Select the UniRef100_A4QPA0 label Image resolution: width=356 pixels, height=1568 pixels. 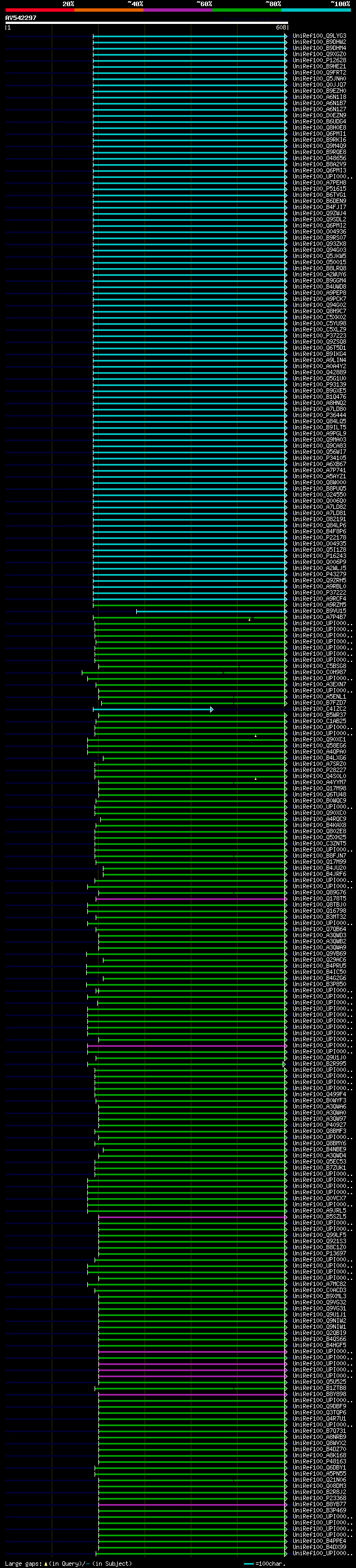tap(319, 751)
